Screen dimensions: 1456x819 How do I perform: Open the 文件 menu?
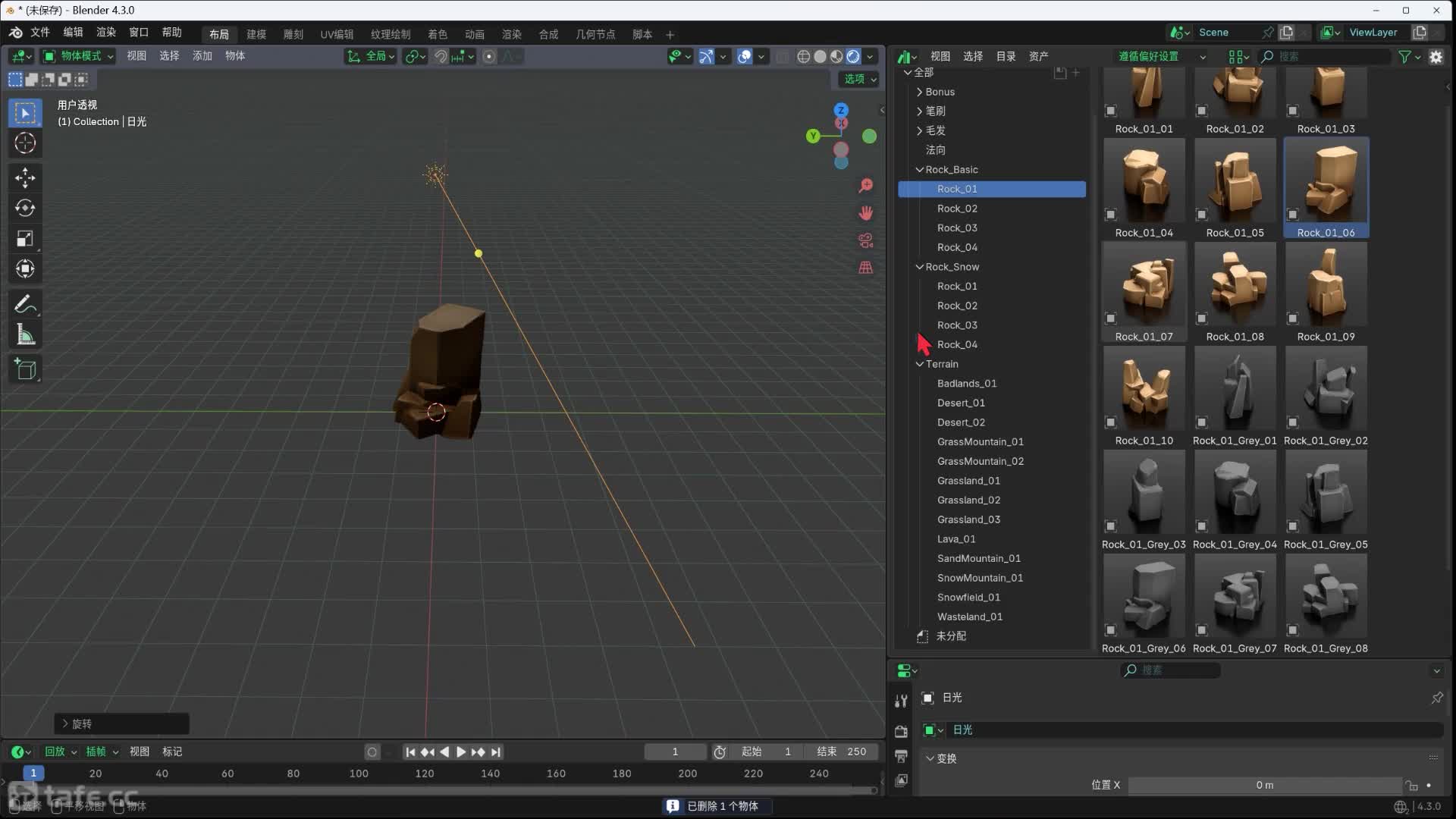coord(39,32)
